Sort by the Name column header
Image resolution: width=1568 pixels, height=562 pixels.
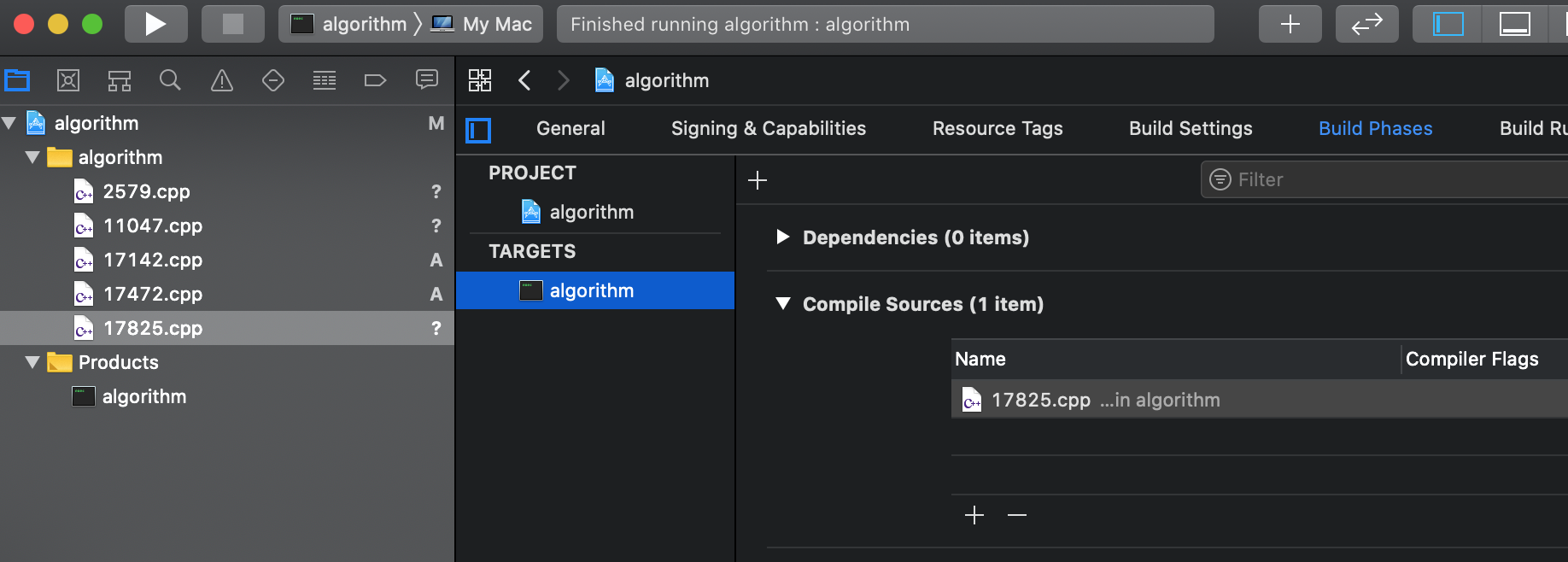pos(1176,359)
